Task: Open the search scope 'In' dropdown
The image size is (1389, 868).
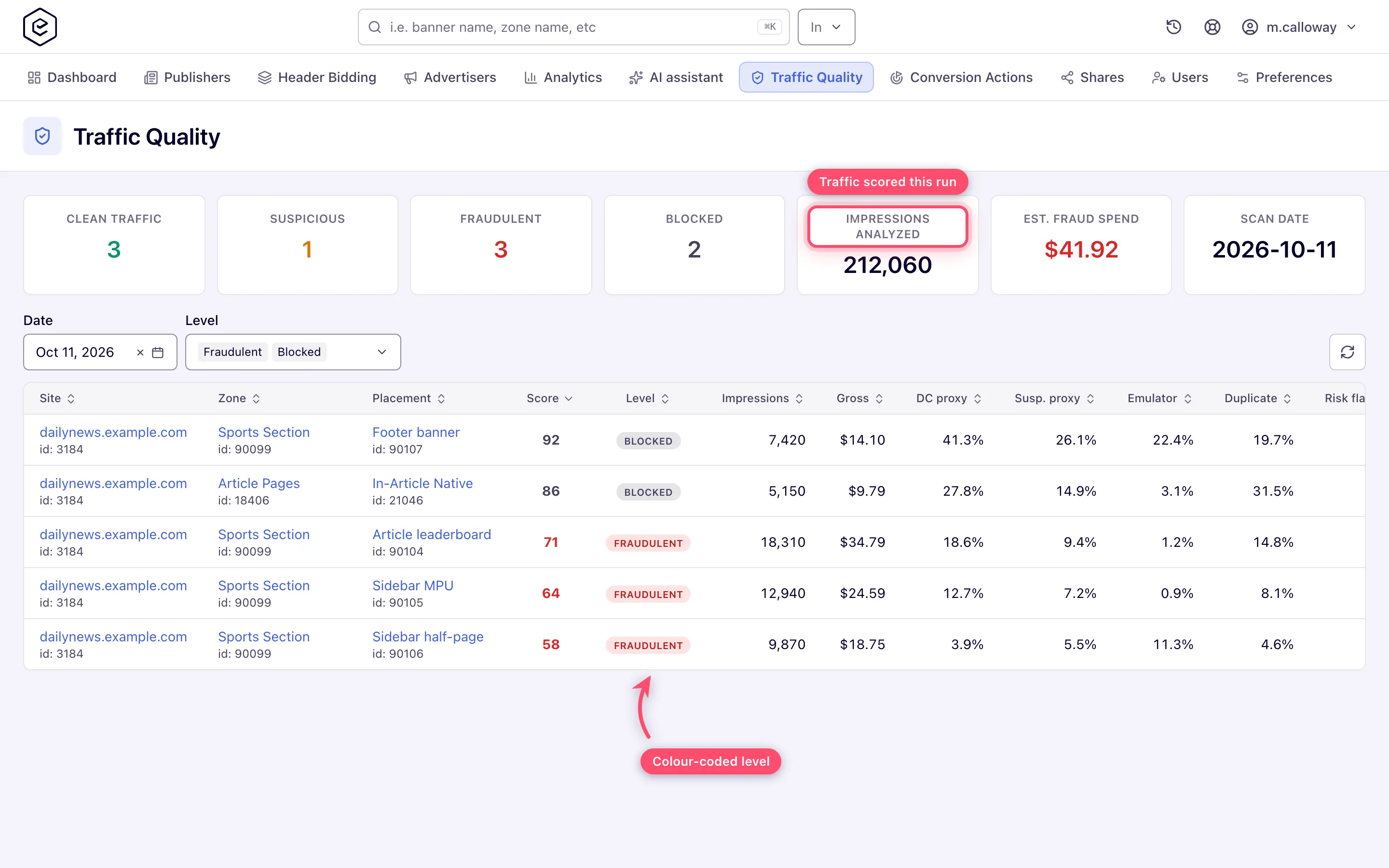Action: click(826, 27)
